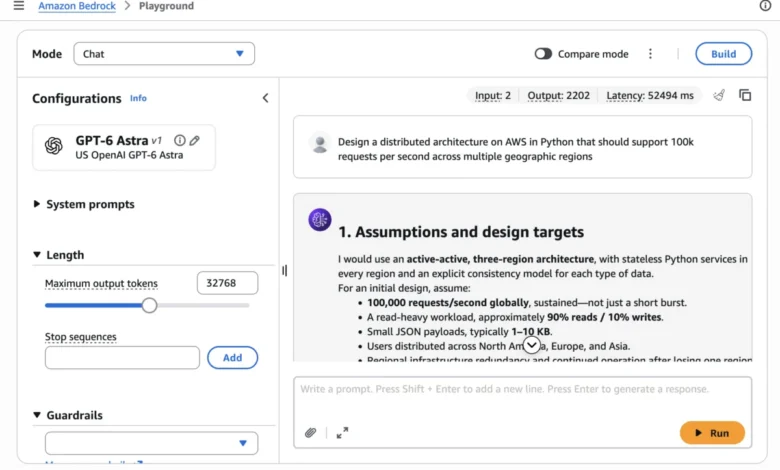This screenshot has width=780, height=470.
Task: Edit model with pencil icon beside GPT-6 Astra
Action: (195, 141)
